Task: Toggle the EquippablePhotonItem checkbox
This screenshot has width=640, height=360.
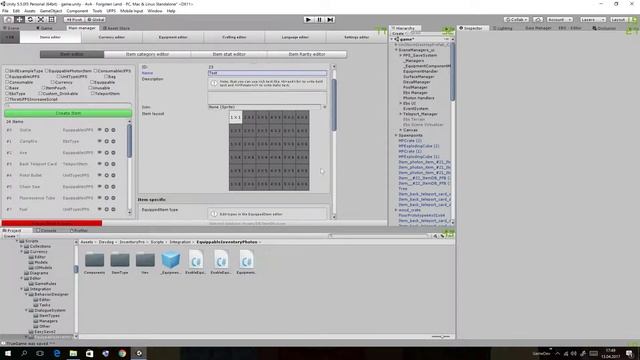Action: point(47,71)
